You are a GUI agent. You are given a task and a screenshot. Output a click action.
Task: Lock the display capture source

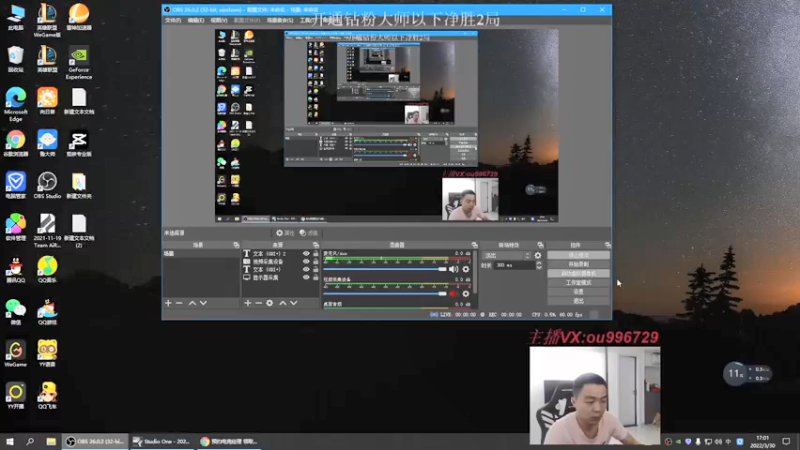[x=315, y=278]
